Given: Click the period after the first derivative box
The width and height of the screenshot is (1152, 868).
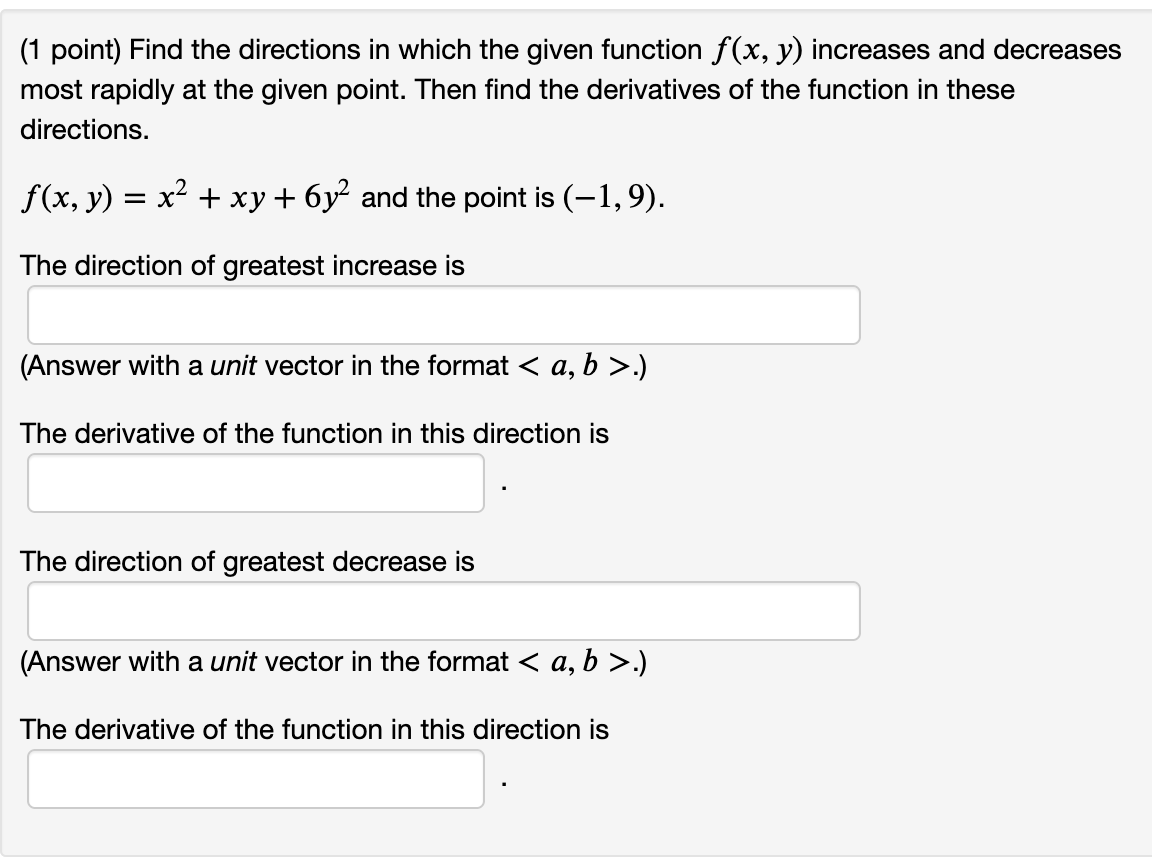Looking at the screenshot, I should [504, 487].
